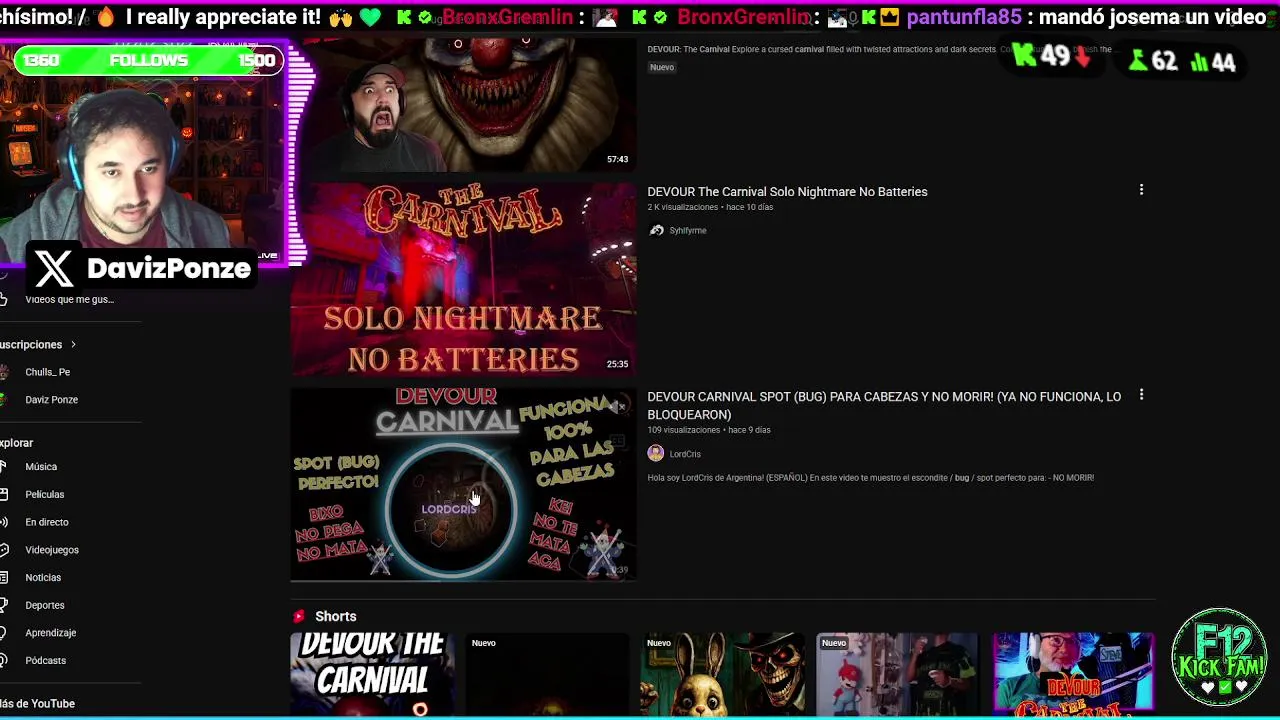Open Noticias in the sidebar
This screenshot has height=720, width=1280.
tap(43, 577)
